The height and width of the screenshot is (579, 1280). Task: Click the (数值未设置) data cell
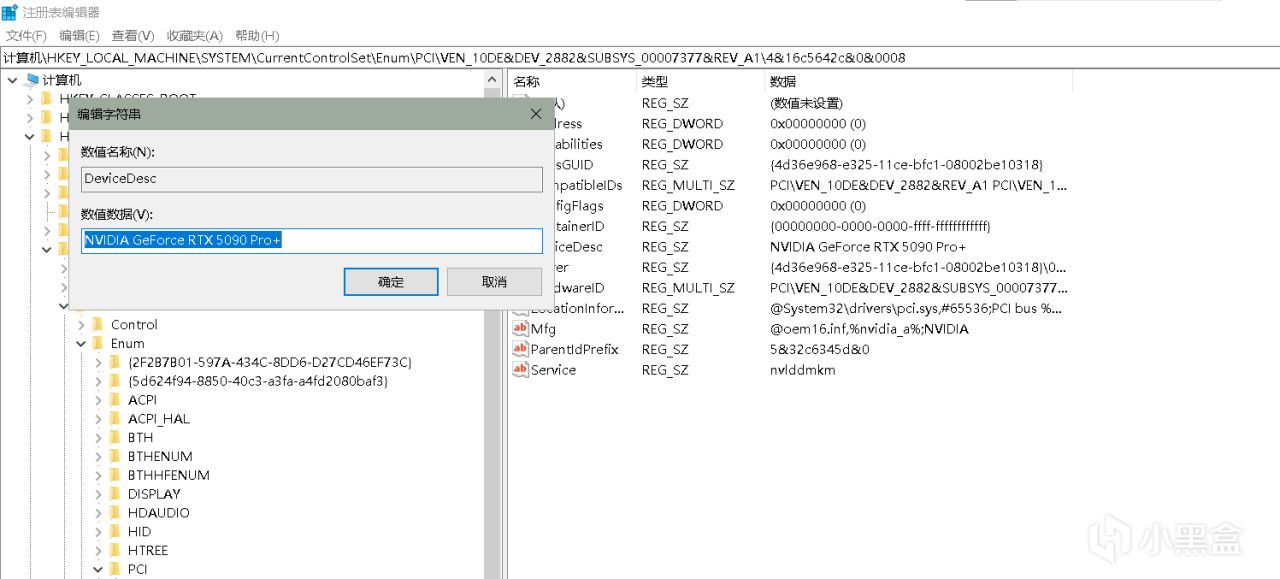click(806, 103)
